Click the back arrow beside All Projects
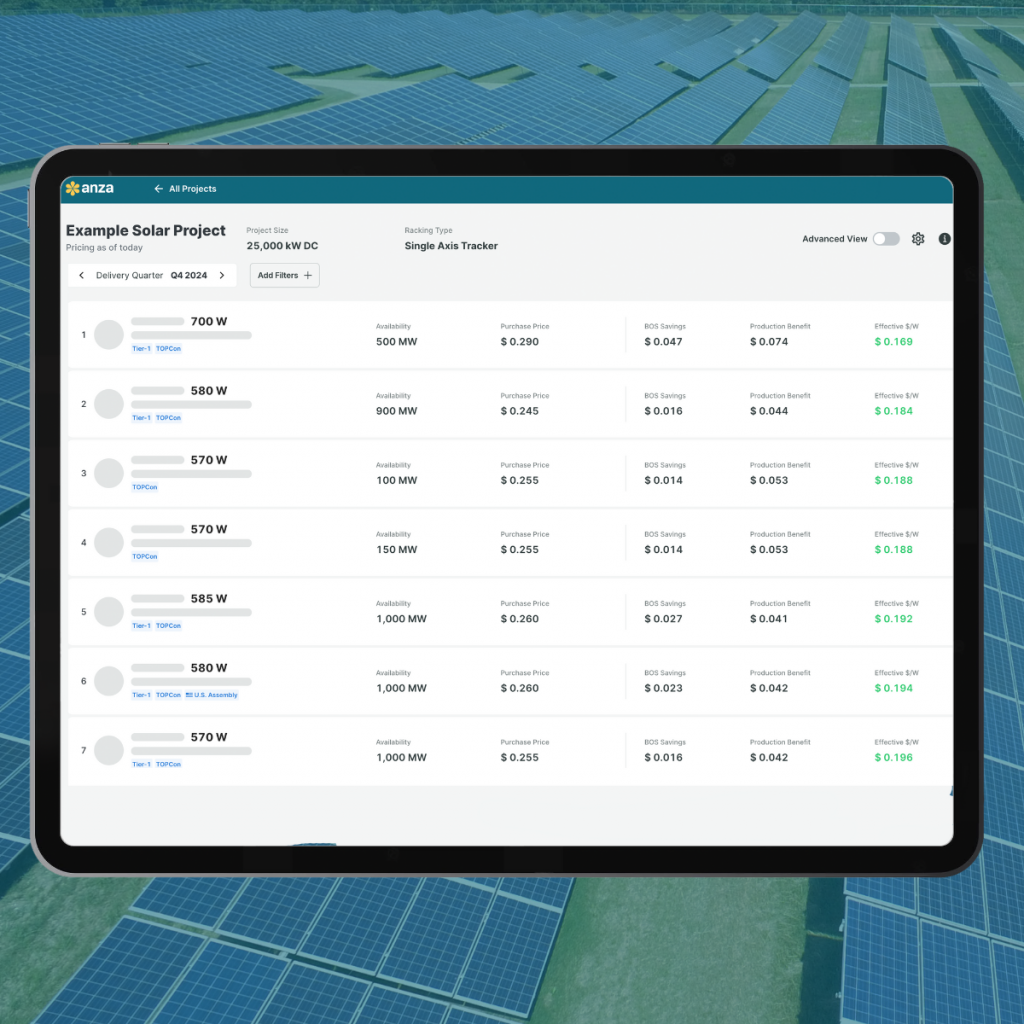The height and width of the screenshot is (1024, 1024). pos(158,189)
